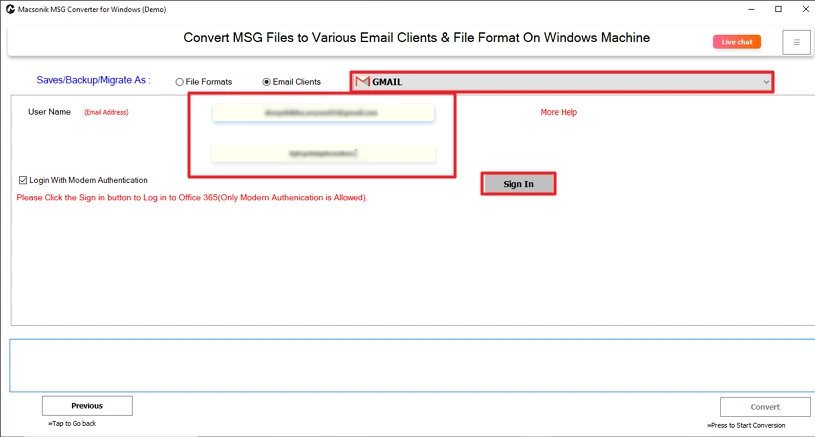
Task: Open the hamburger menu icon
Action: point(796,41)
